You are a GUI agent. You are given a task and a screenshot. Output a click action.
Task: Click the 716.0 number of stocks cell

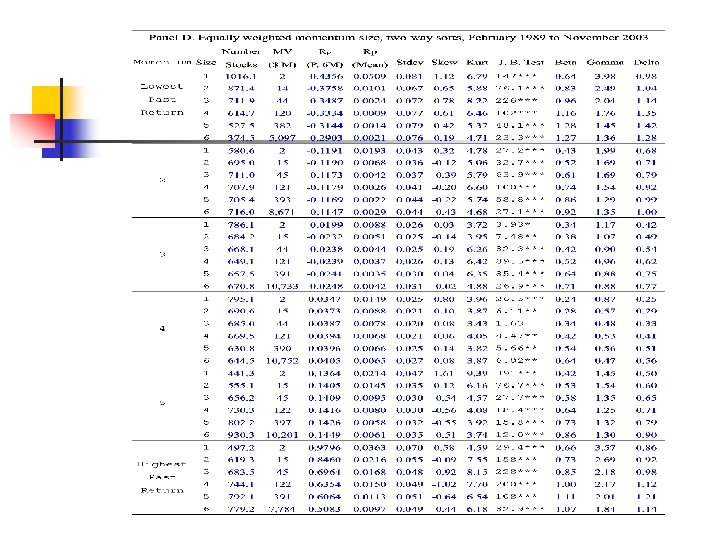241,212
